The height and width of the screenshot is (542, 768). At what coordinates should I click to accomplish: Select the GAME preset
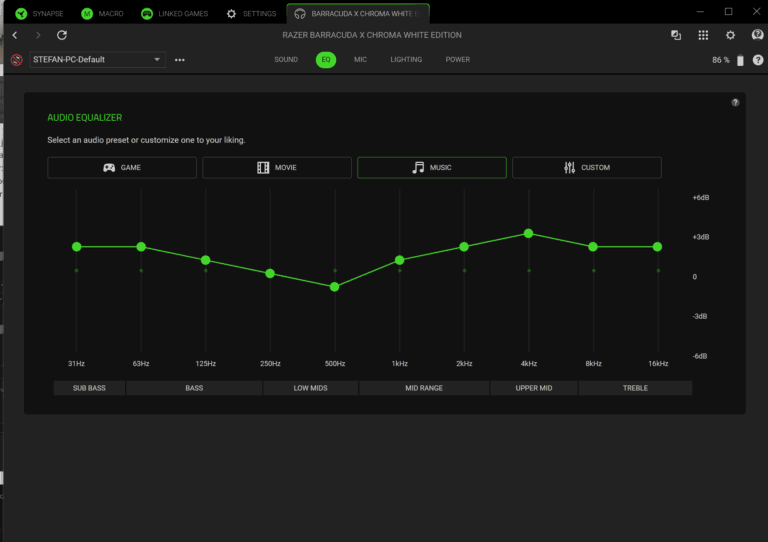[x=122, y=167]
